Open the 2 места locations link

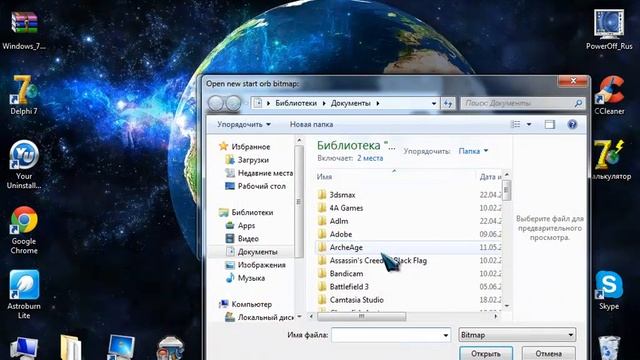point(370,158)
